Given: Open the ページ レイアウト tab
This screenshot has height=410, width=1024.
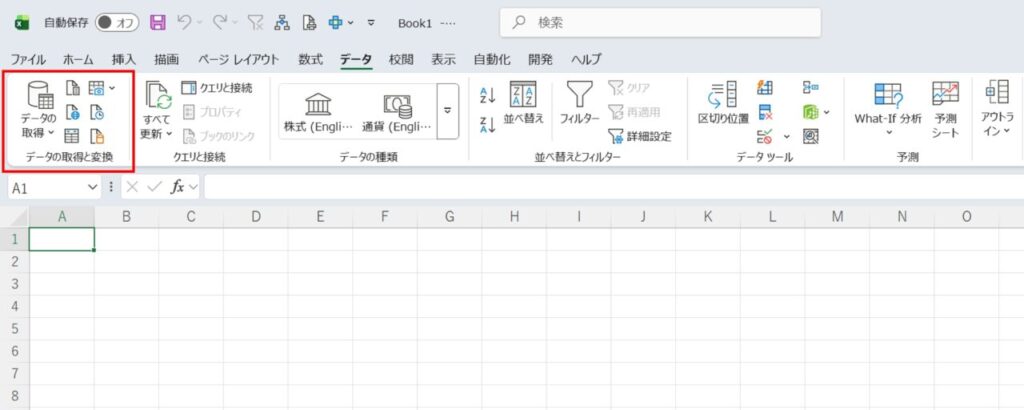Looking at the screenshot, I should click(238, 59).
